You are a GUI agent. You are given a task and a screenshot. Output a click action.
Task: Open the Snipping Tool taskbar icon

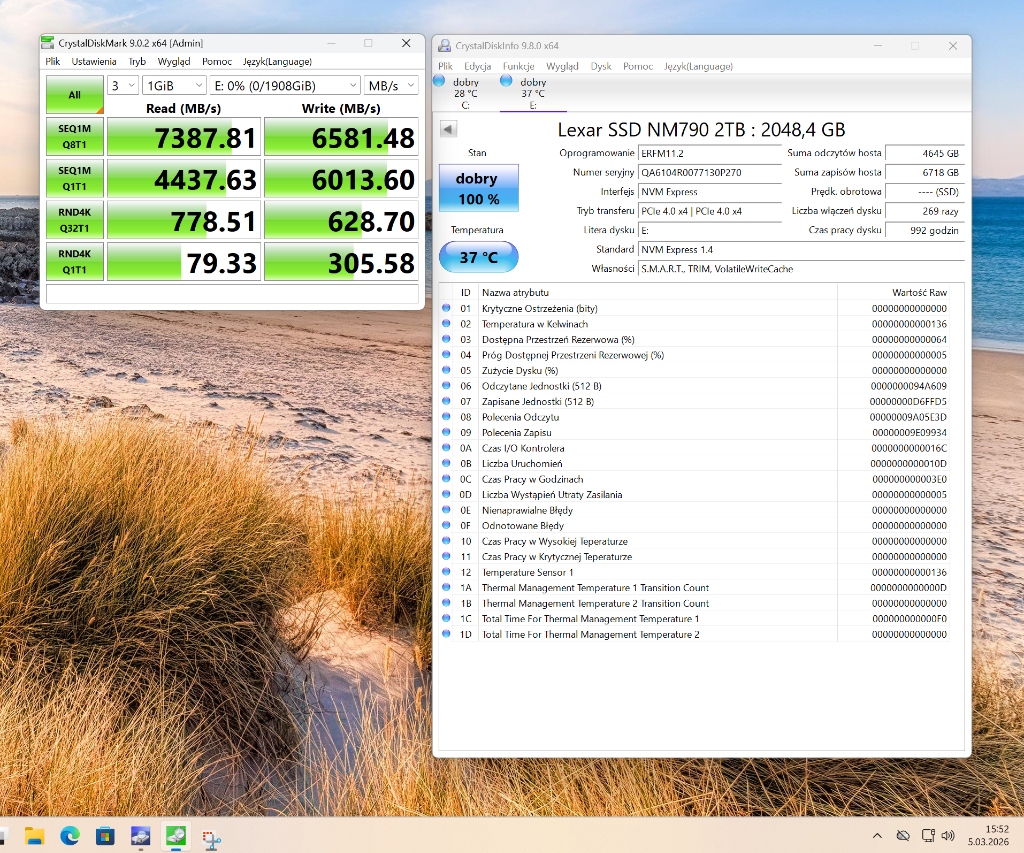click(x=211, y=835)
